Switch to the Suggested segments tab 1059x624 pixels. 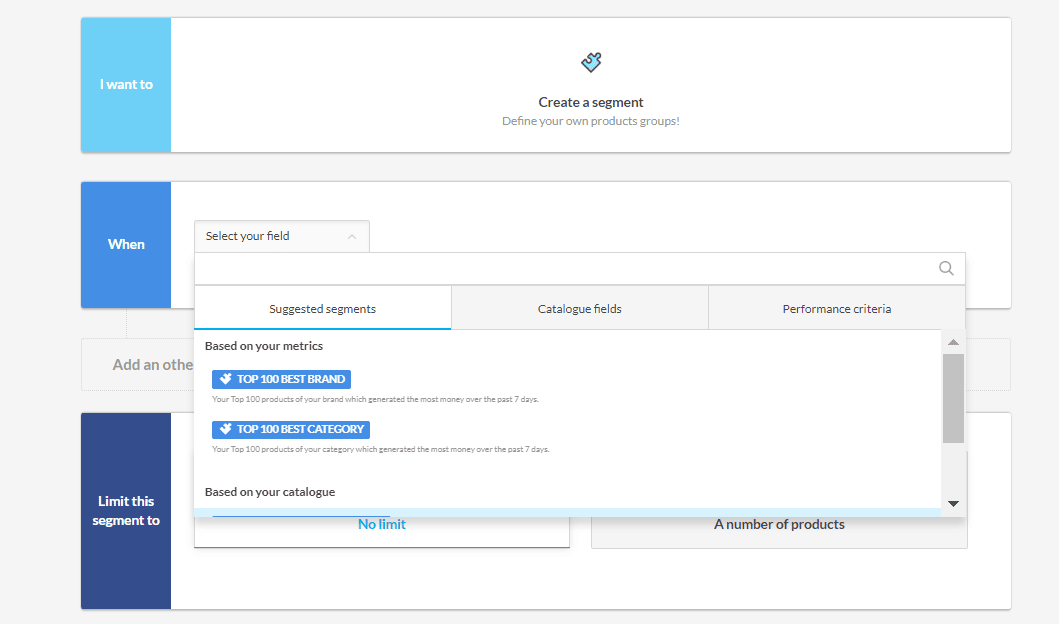point(323,309)
